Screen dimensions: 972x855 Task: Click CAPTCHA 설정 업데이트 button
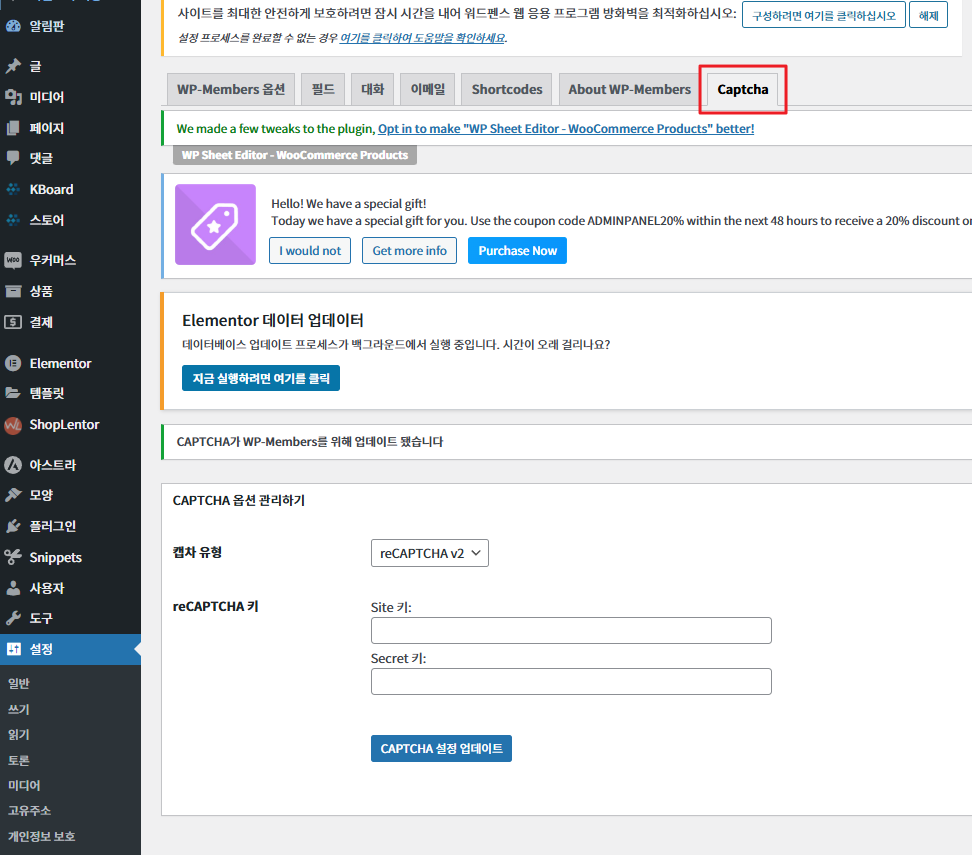441,748
